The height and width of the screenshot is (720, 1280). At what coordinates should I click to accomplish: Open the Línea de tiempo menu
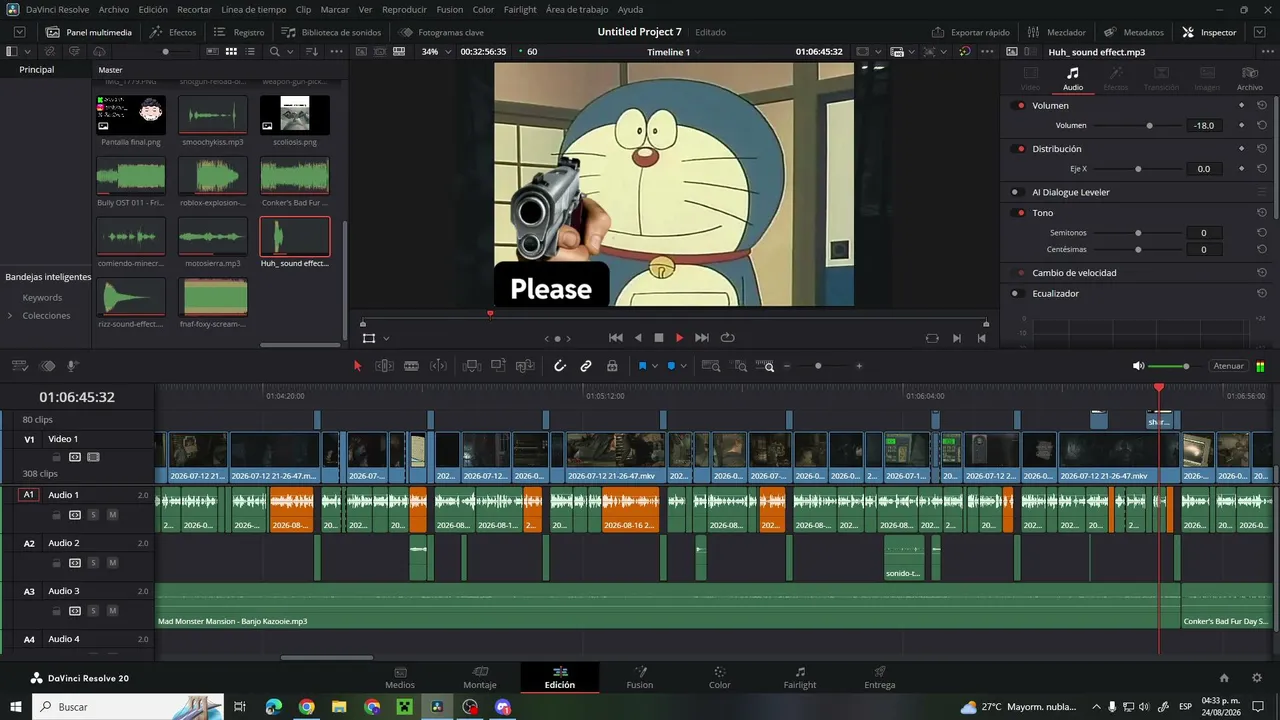coord(253,9)
